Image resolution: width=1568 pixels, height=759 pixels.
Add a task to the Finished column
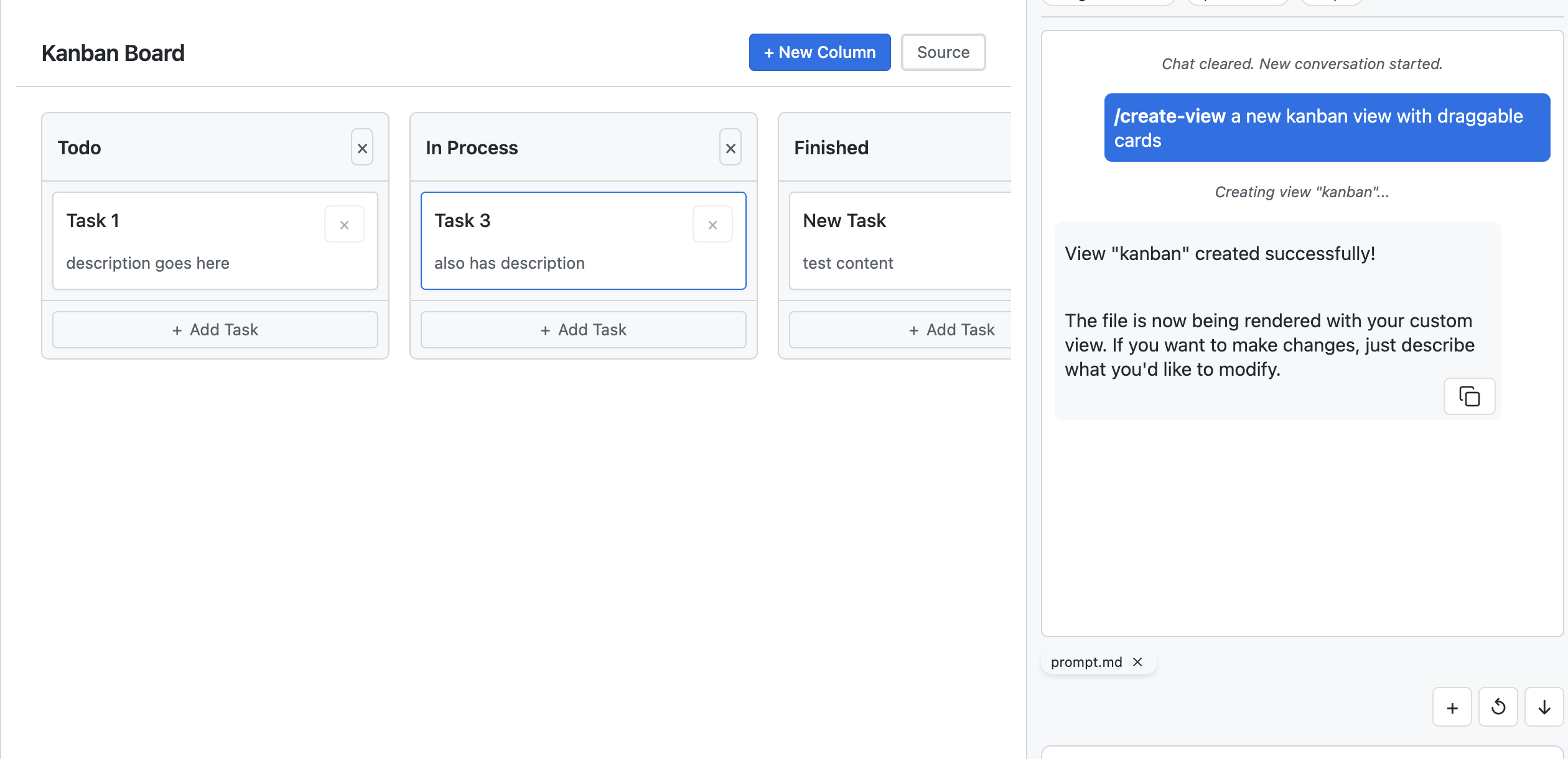point(950,329)
